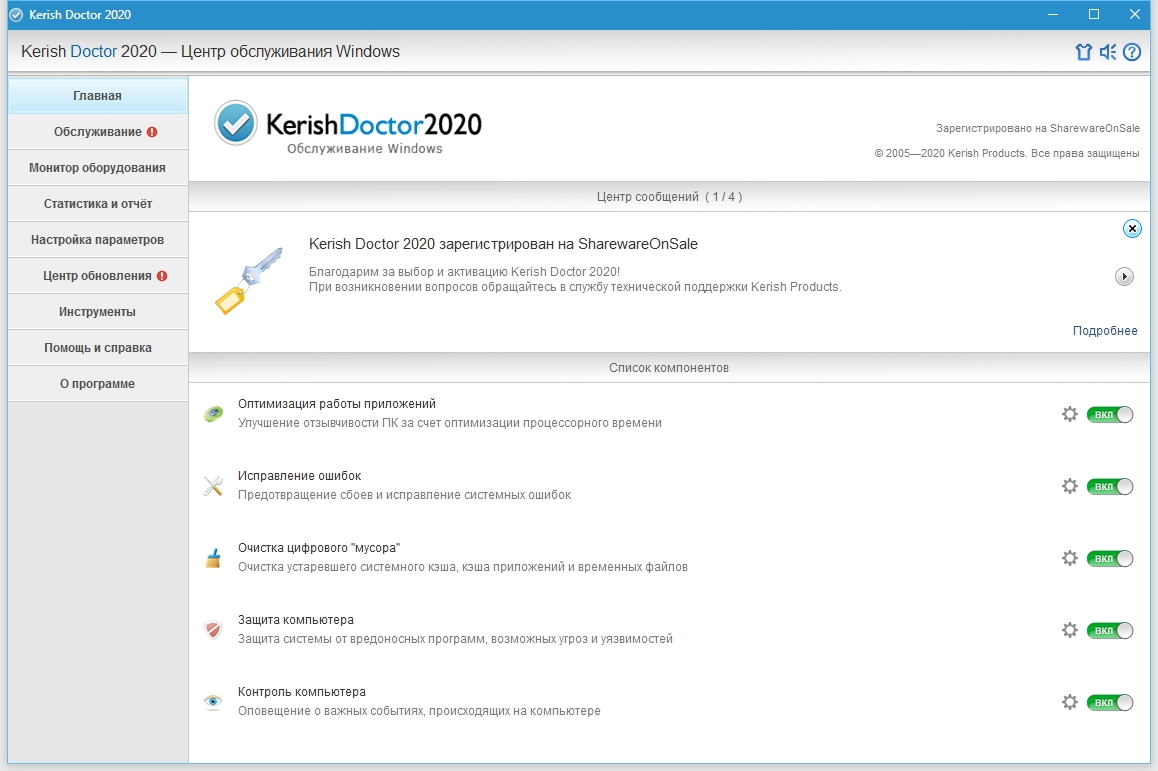This screenshot has width=1158, height=771.
Task: Open settings gear for error fixing
Action: tap(1069, 486)
